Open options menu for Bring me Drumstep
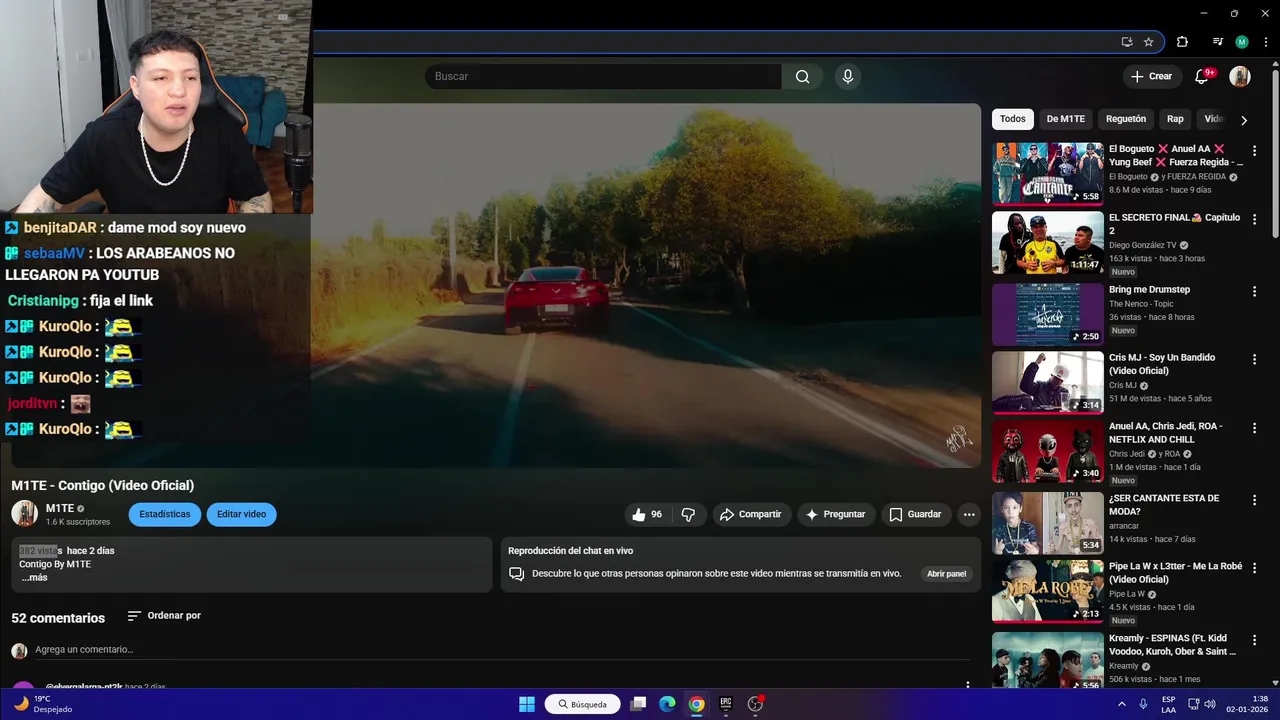 [x=1254, y=291]
